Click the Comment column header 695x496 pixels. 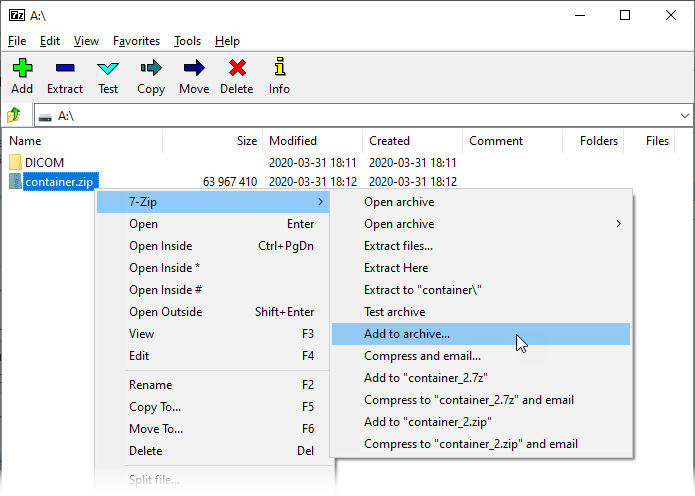(512, 141)
